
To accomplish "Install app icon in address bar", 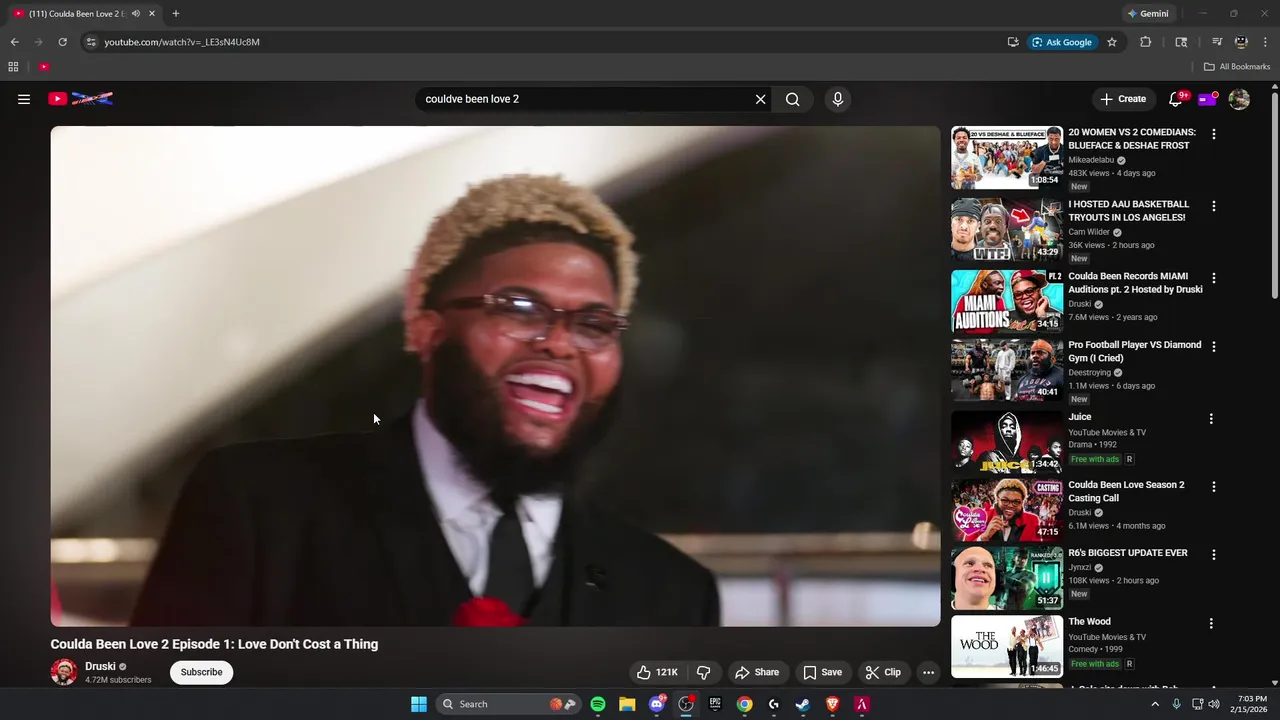I will [x=1013, y=42].
